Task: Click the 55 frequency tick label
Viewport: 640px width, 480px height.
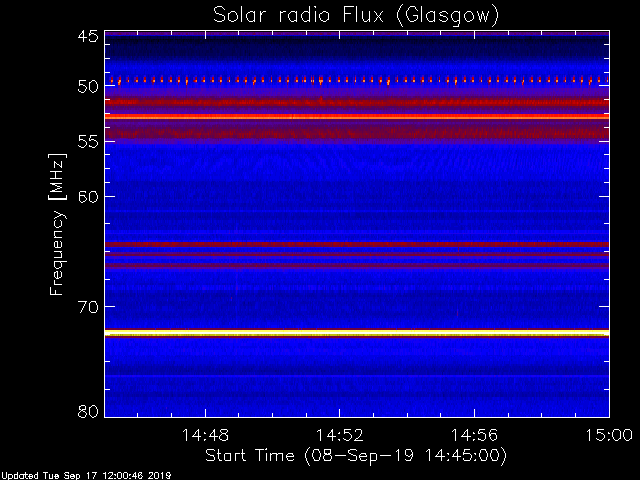Action: point(88,142)
